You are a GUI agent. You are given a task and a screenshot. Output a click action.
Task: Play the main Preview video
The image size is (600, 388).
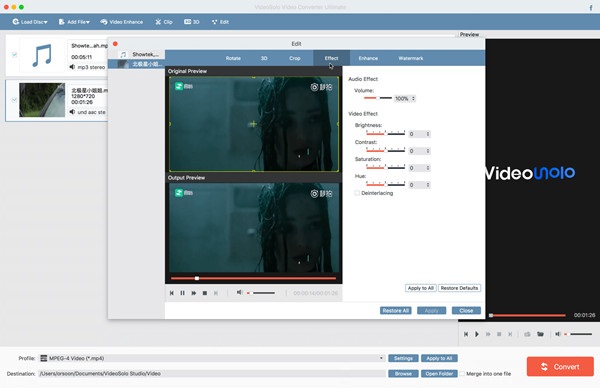click(477, 334)
